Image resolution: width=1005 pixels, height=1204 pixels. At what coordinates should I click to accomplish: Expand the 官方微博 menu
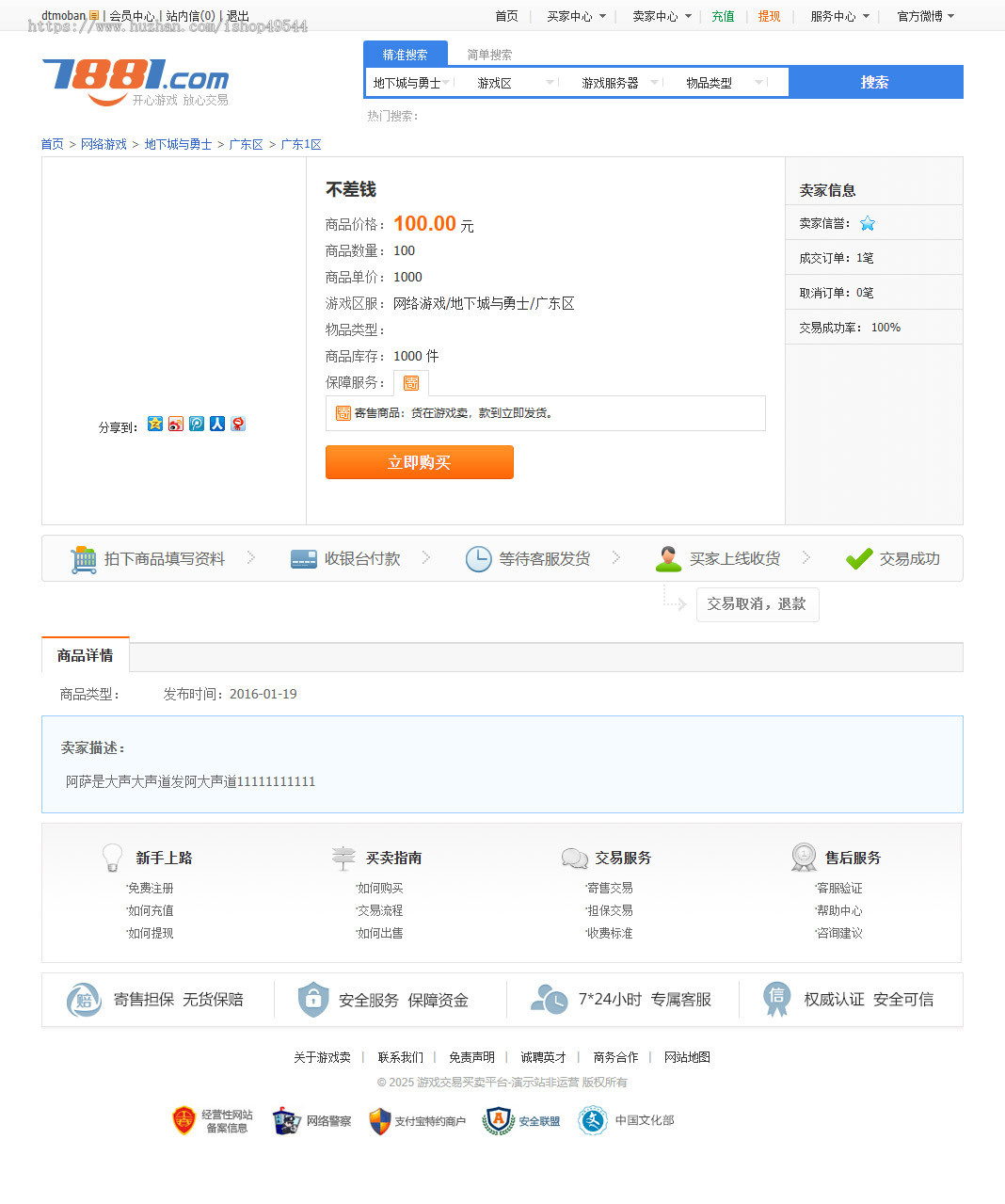click(926, 16)
